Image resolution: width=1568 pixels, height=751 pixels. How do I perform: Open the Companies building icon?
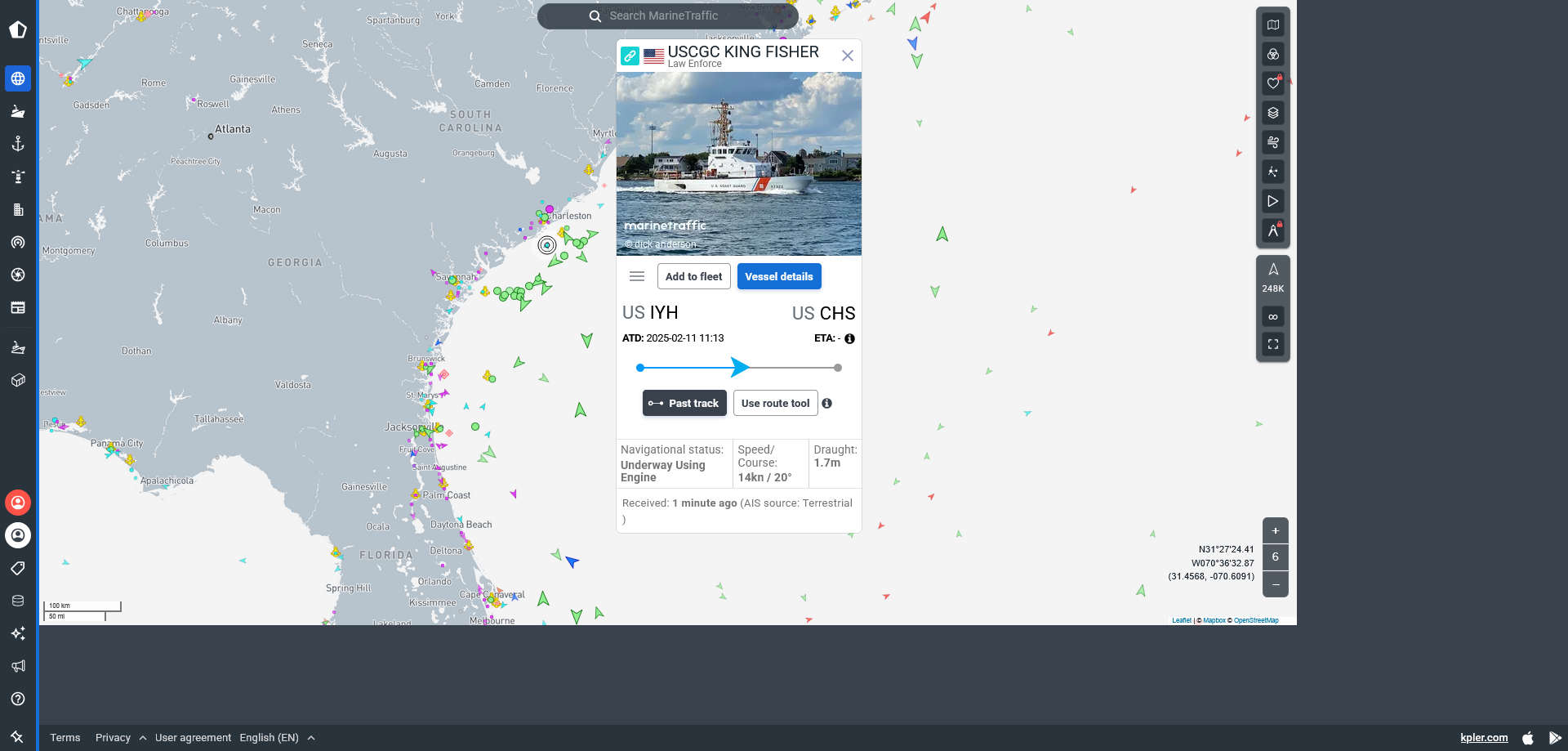tap(18, 209)
